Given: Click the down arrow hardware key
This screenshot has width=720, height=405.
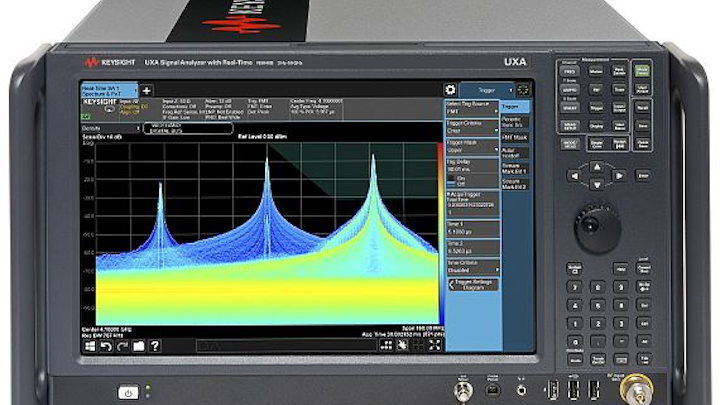Looking at the screenshot, I should (596, 185).
